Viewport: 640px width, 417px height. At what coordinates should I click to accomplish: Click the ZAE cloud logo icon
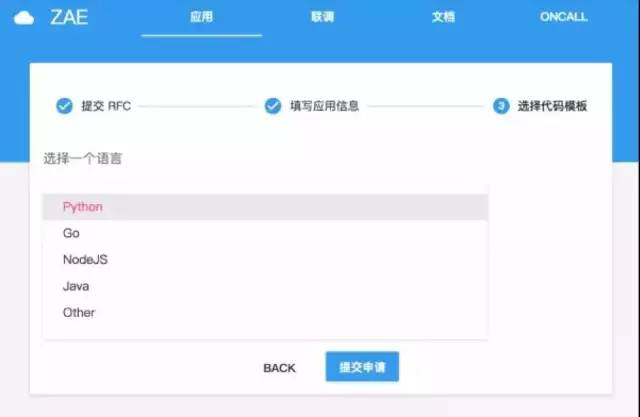tap(24, 18)
